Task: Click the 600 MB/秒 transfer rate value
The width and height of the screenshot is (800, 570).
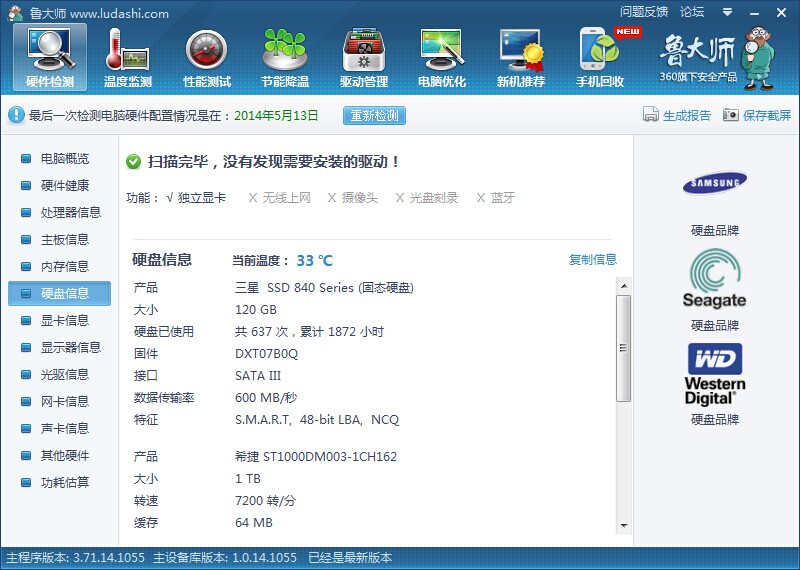Action: click(266, 398)
